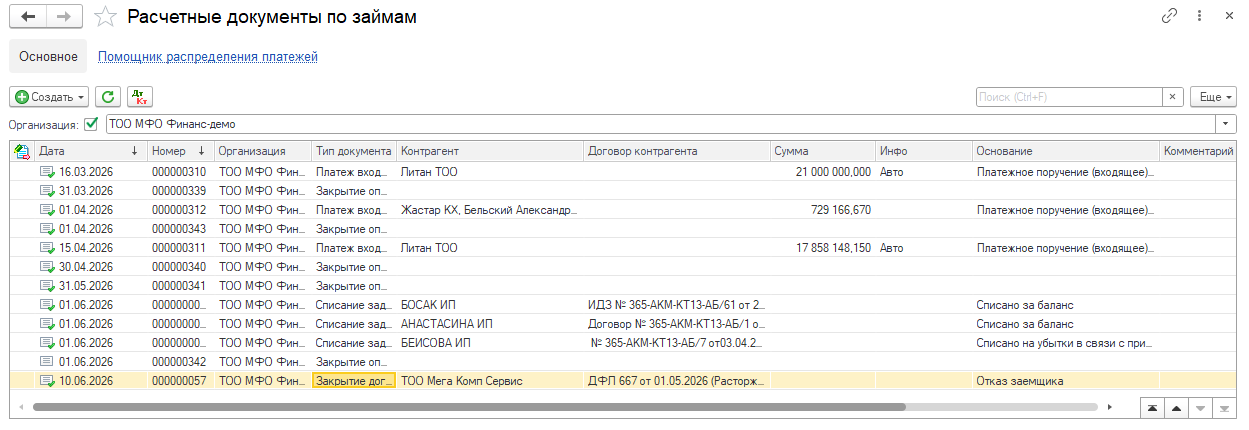Select the highlighted Закрытие дог... type cell

pos(354,381)
